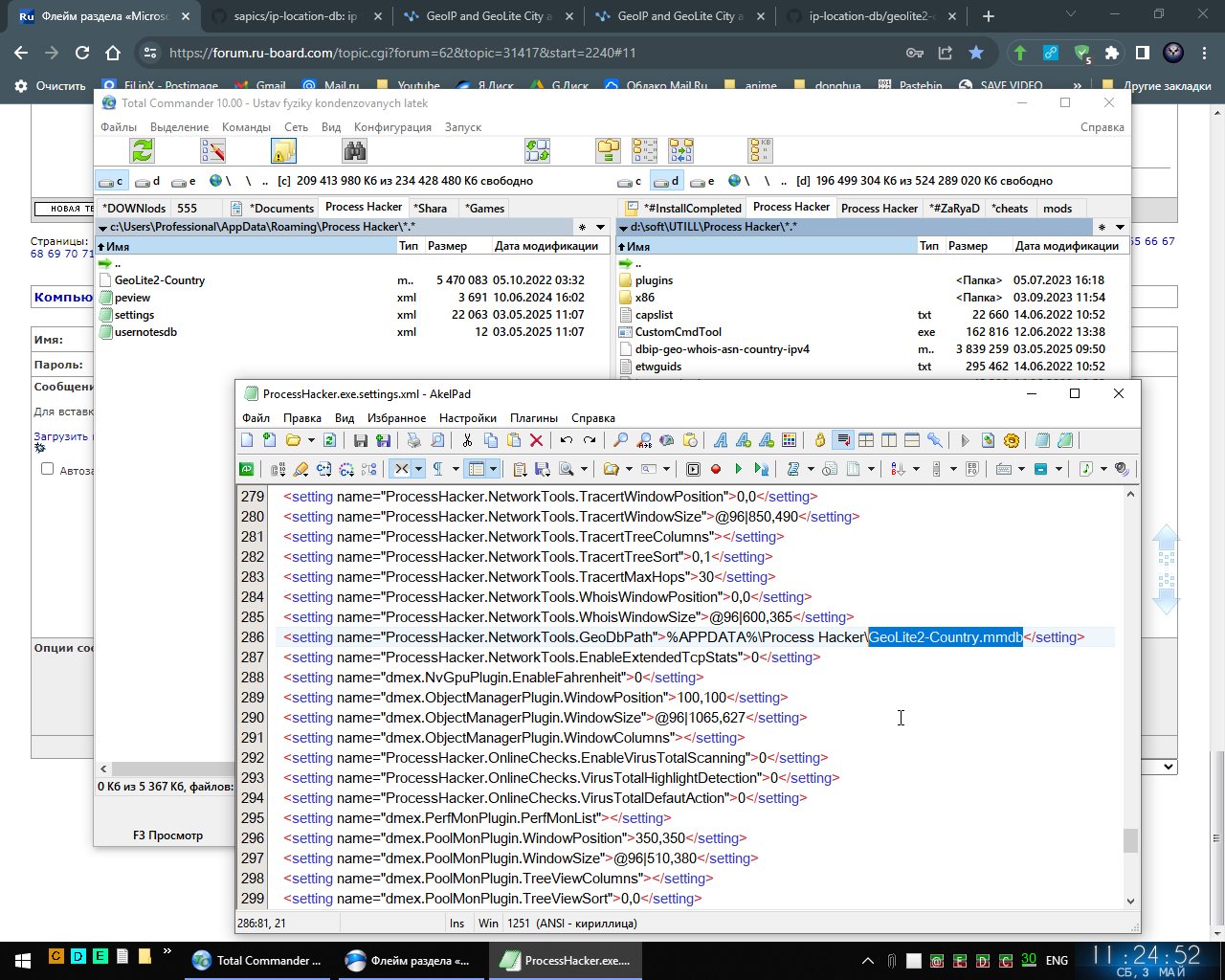Click the scissors cut icon in AkelPad
1225x980 pixels.
pyautogui.click(x=467, y=440)
